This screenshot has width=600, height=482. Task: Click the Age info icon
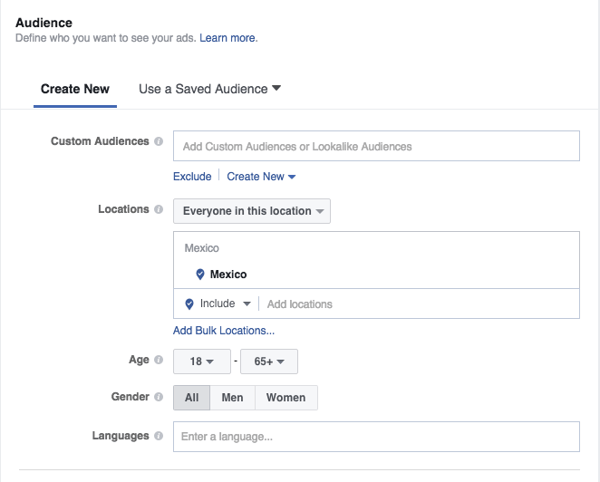click(x=158, y=360)
